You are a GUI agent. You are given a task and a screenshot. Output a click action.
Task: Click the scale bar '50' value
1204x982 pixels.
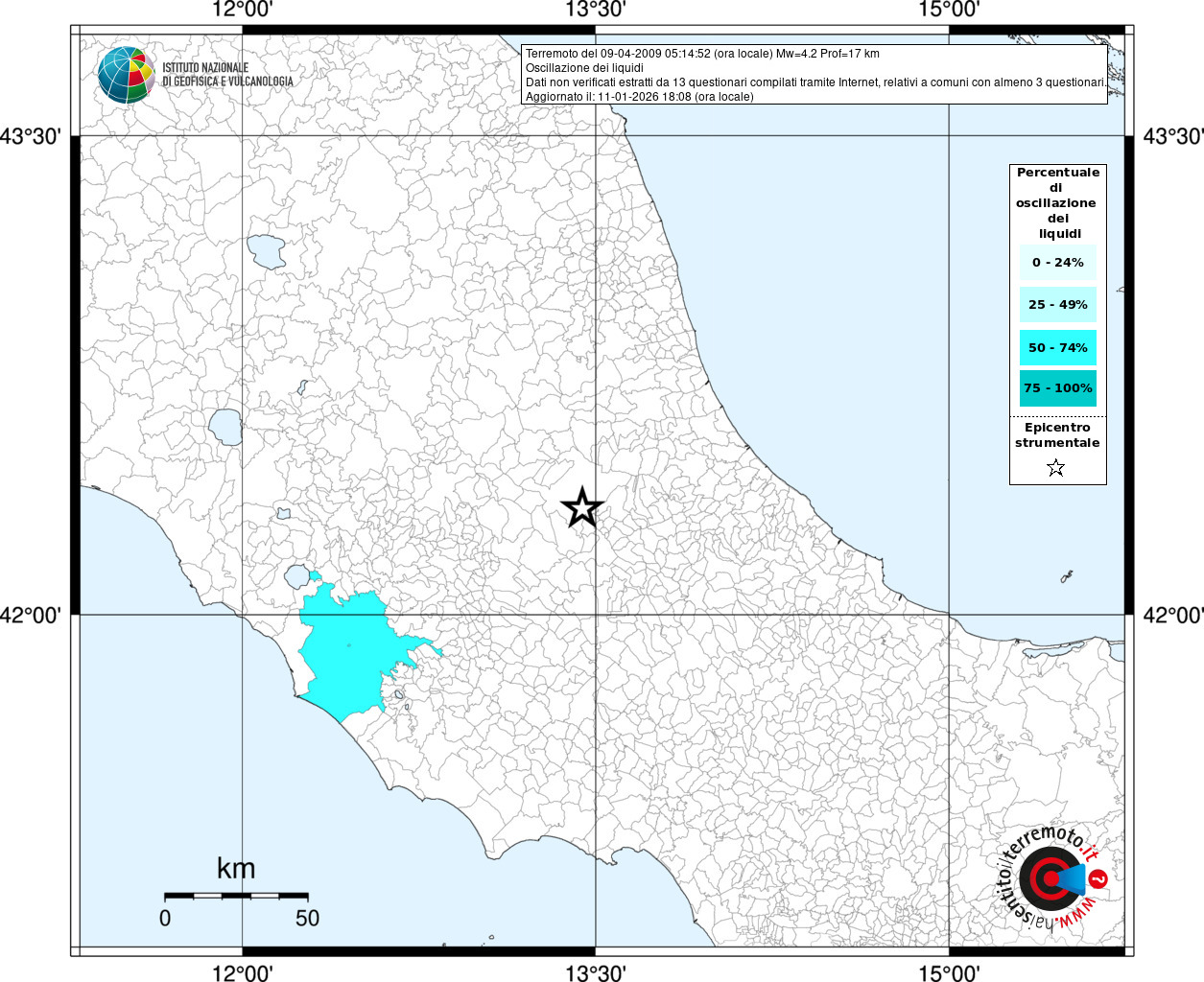[307, 918]
